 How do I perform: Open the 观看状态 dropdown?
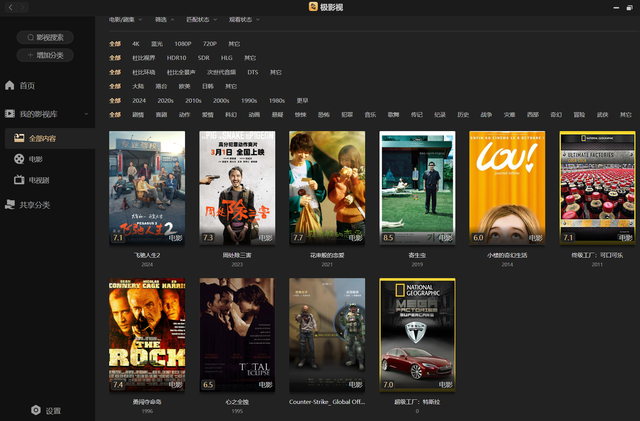tap(244, 19)
